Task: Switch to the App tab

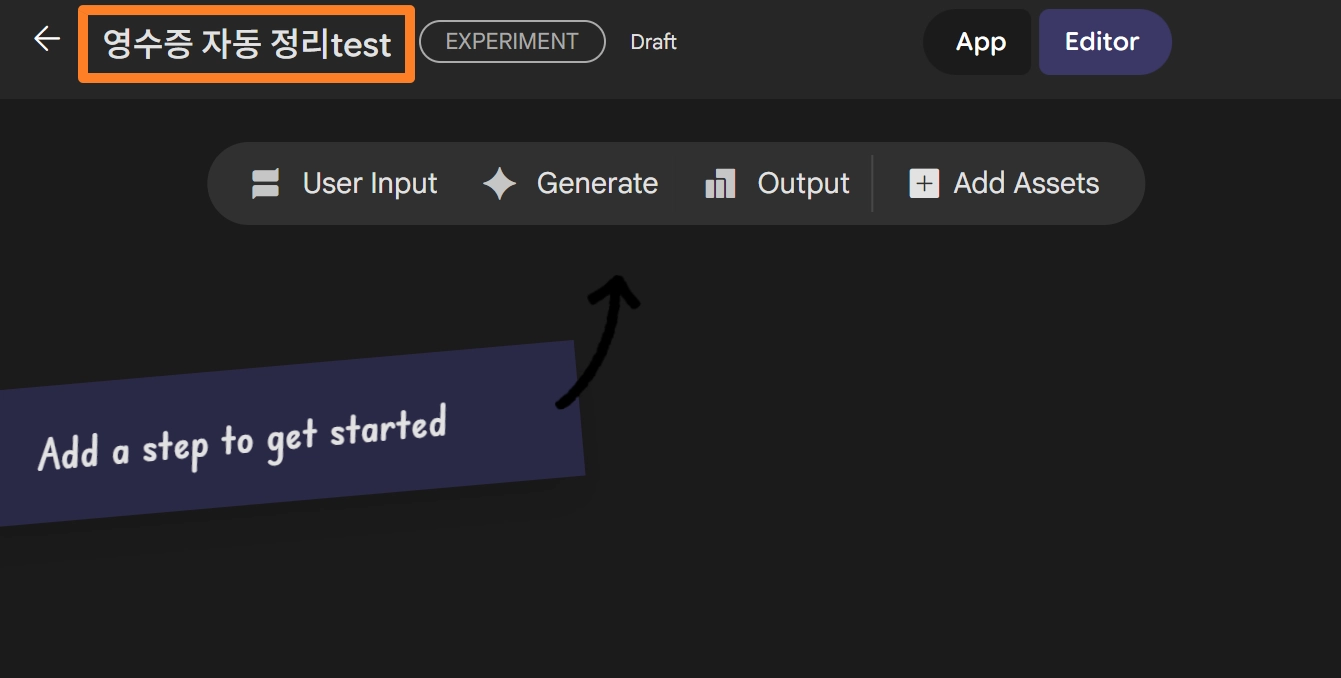Action: pos(980,42)
